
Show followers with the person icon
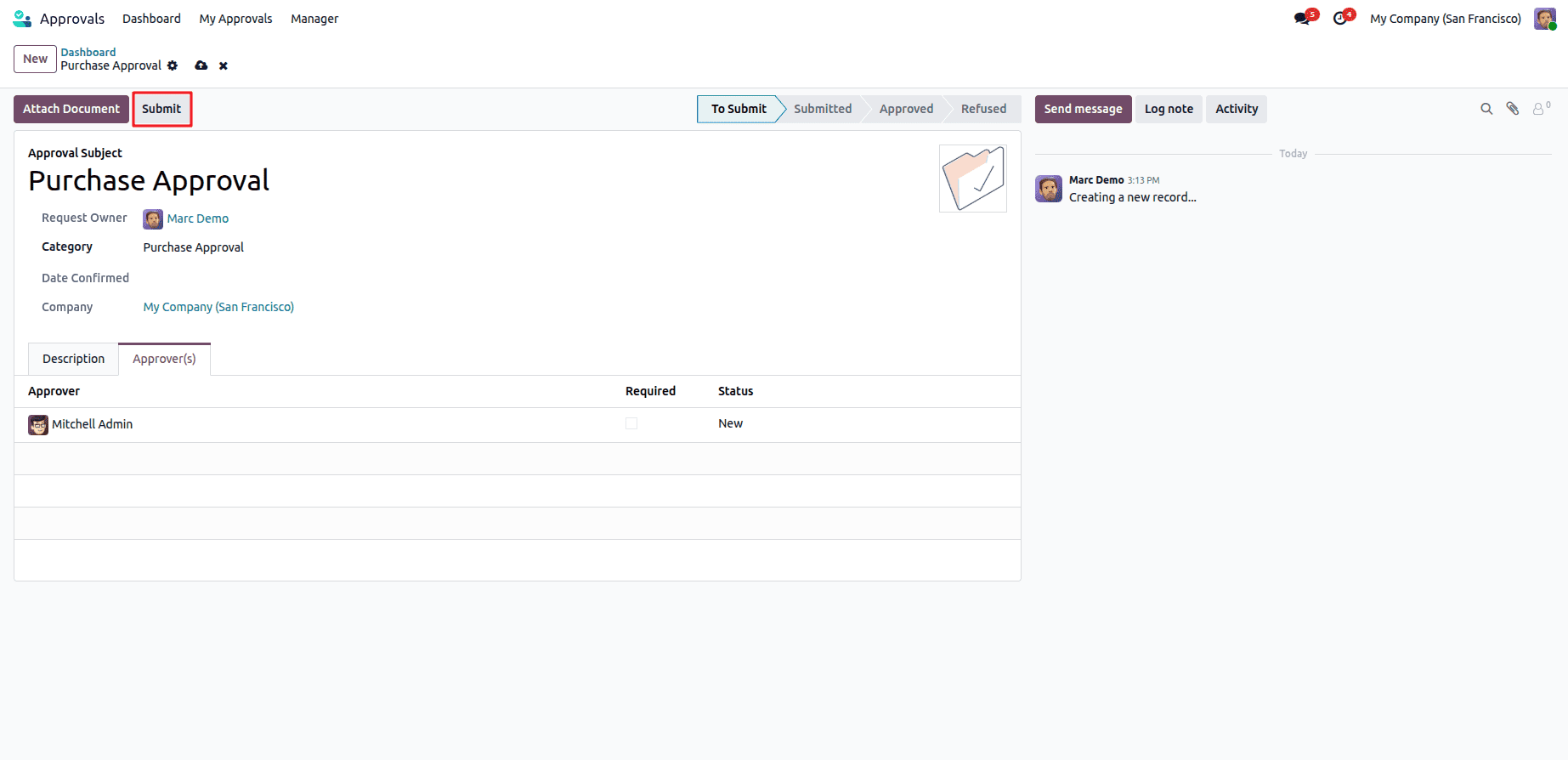1539,109
